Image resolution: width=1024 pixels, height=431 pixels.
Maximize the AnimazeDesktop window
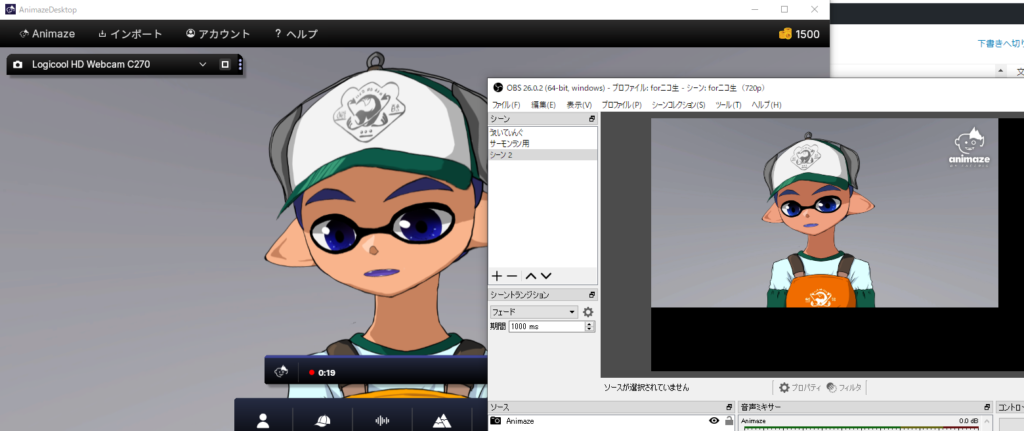pos(784,9)
